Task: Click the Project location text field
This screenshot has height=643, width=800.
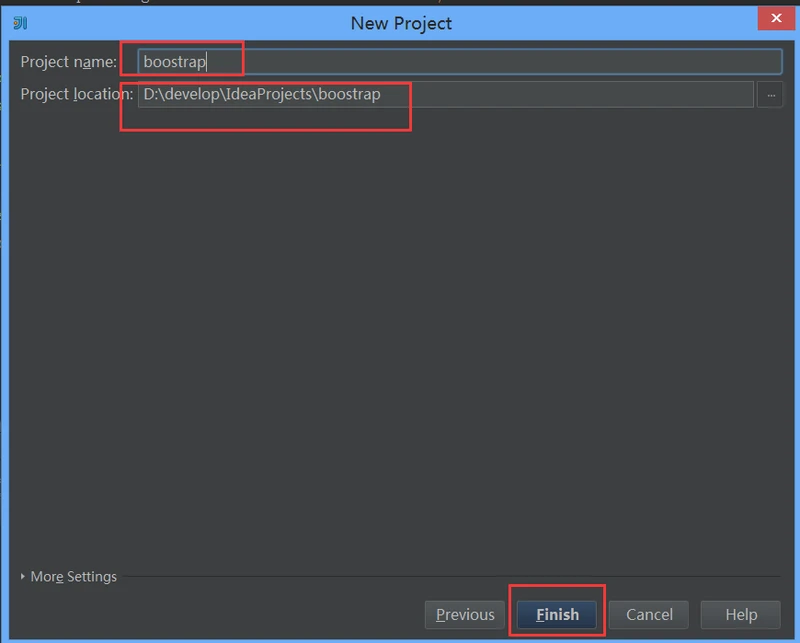Action: point(445,94)
